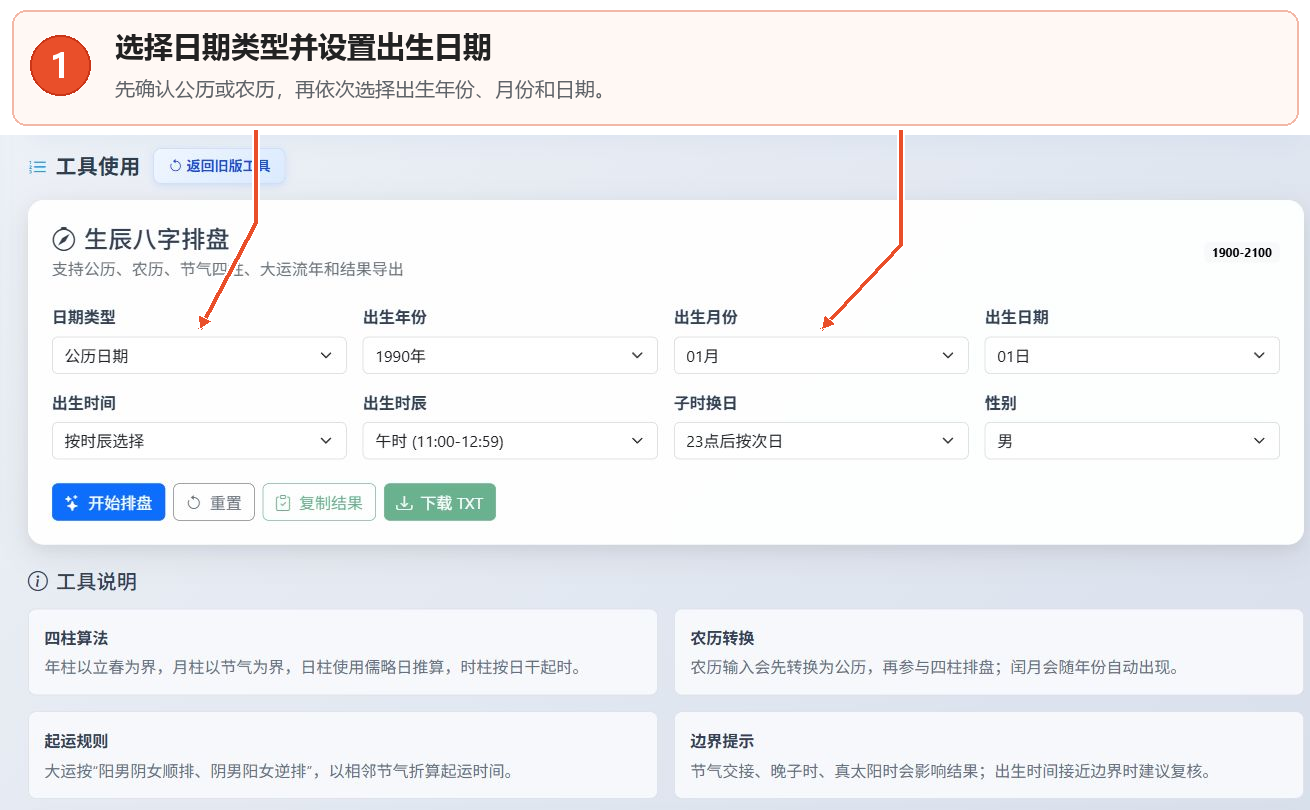Click the refresh icon in 返回旧版工具 button
The image size is (1310, 810).
coord(175,166)
